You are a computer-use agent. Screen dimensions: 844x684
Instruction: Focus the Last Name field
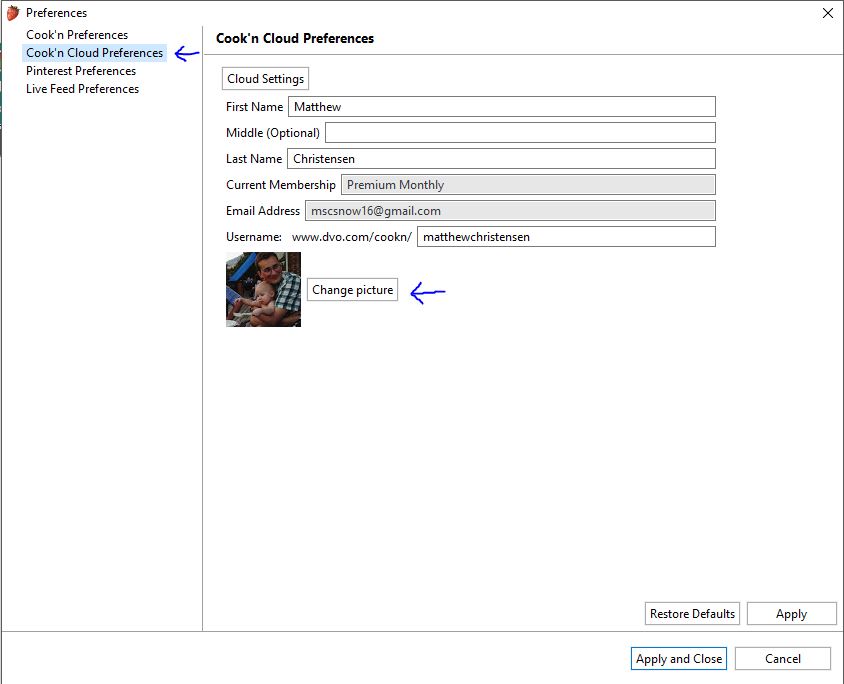(x=502, y=159)
